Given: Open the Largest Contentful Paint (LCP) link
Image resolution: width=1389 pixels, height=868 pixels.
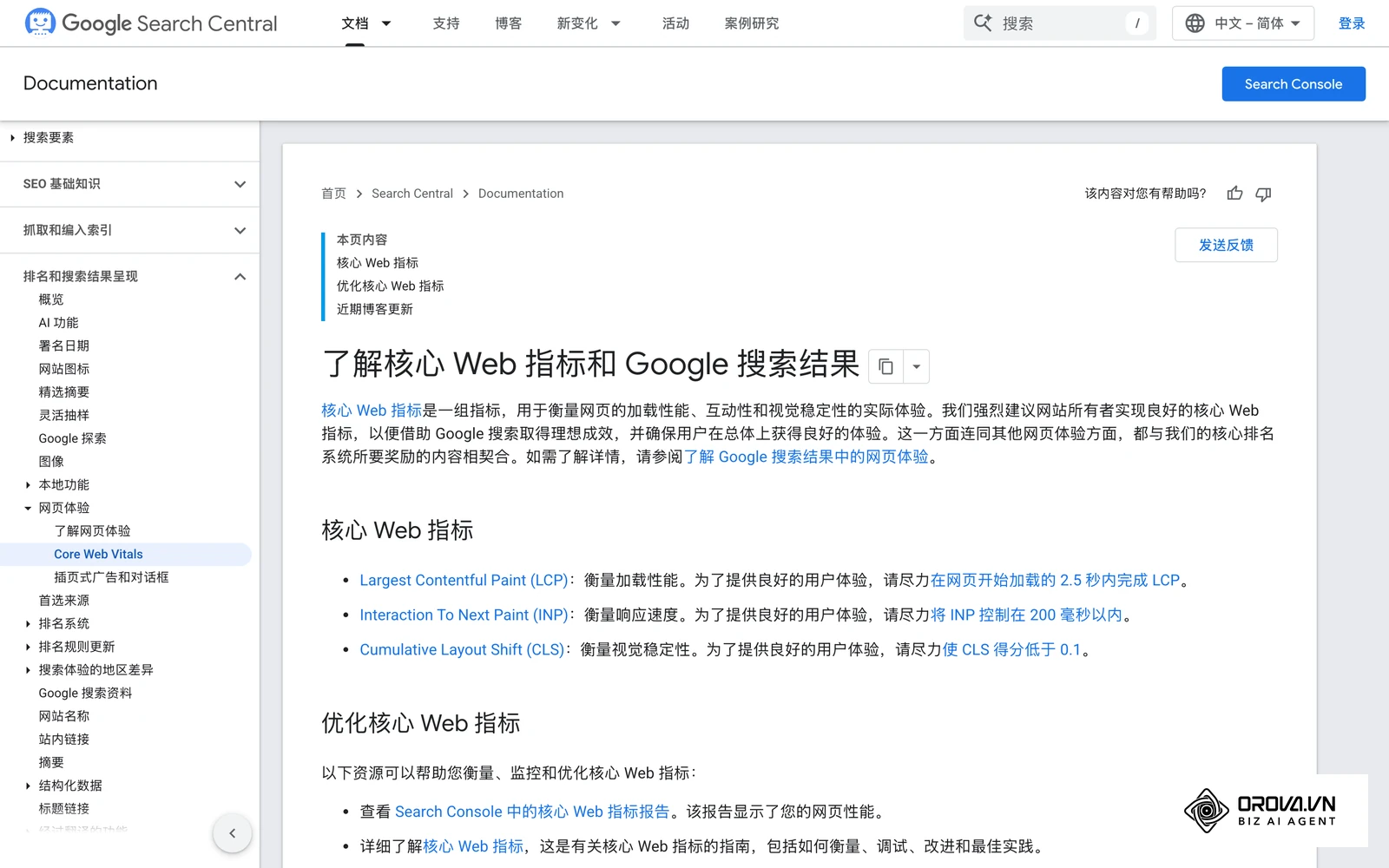Looking at the screenshot, I should click(464, 580).
